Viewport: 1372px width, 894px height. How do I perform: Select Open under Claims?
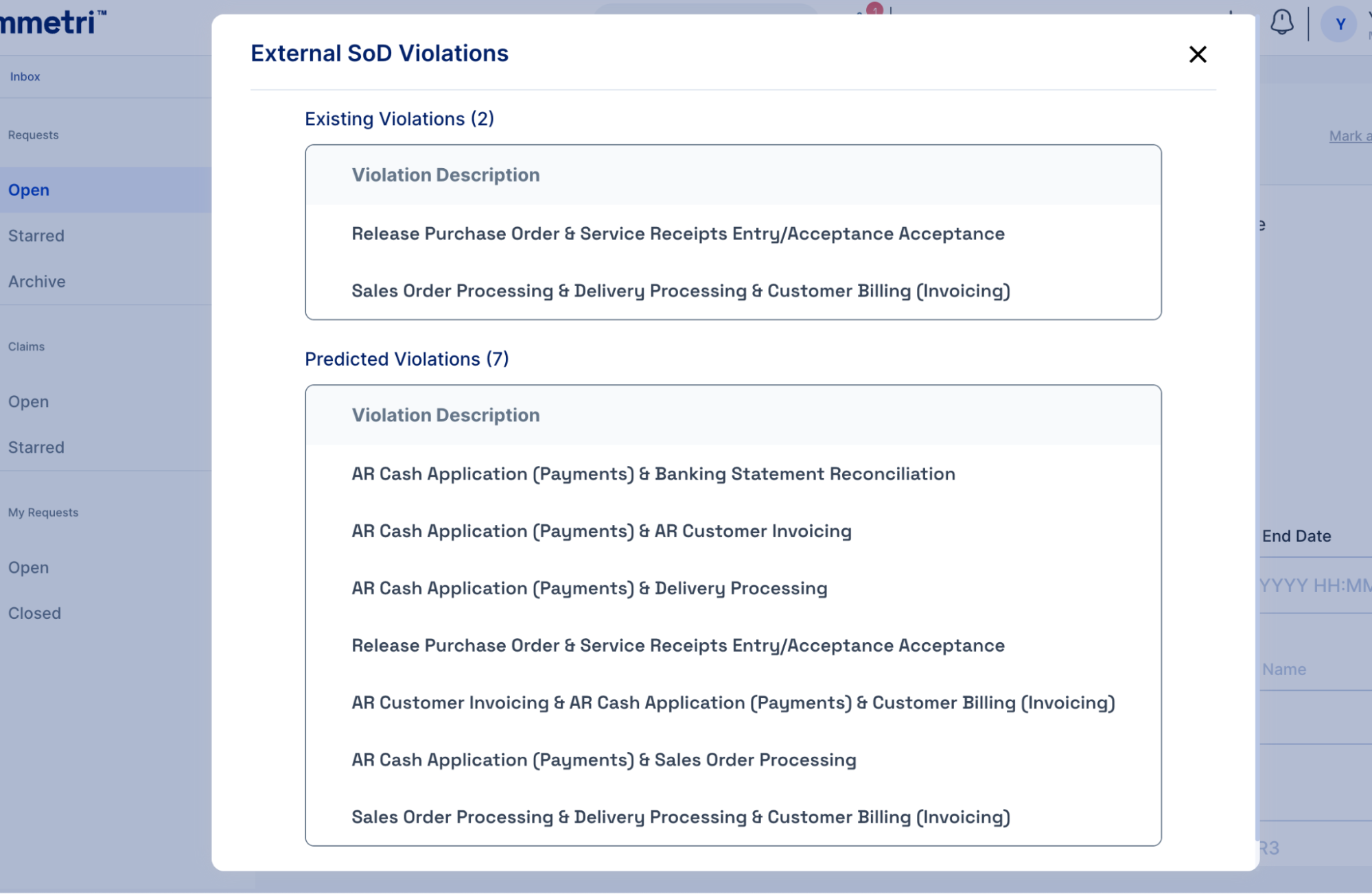(29, 401)
